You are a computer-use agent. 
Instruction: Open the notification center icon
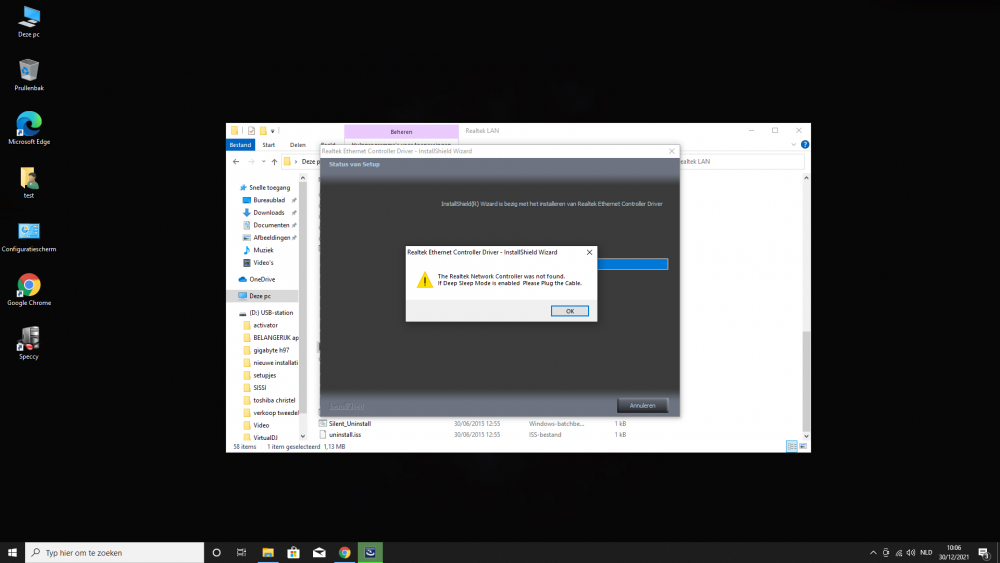pyautogui.click(x=983, y=553)
